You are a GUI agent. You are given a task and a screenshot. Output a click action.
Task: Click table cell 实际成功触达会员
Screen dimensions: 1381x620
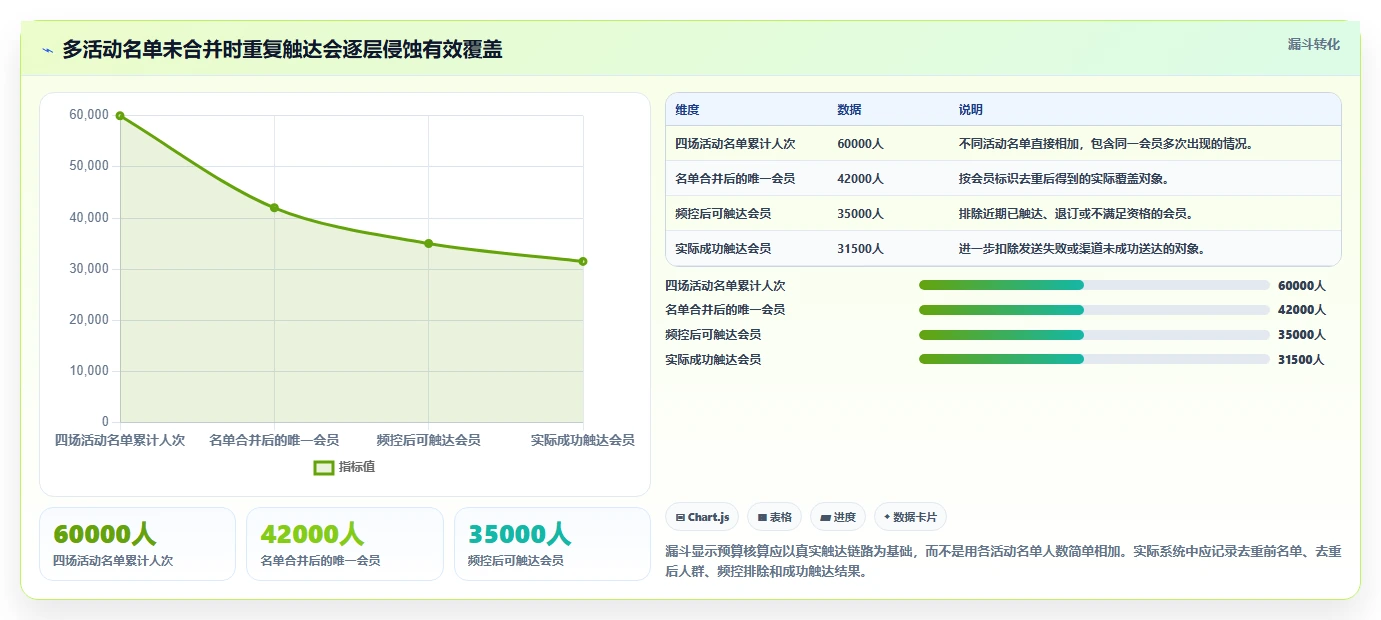723,249
